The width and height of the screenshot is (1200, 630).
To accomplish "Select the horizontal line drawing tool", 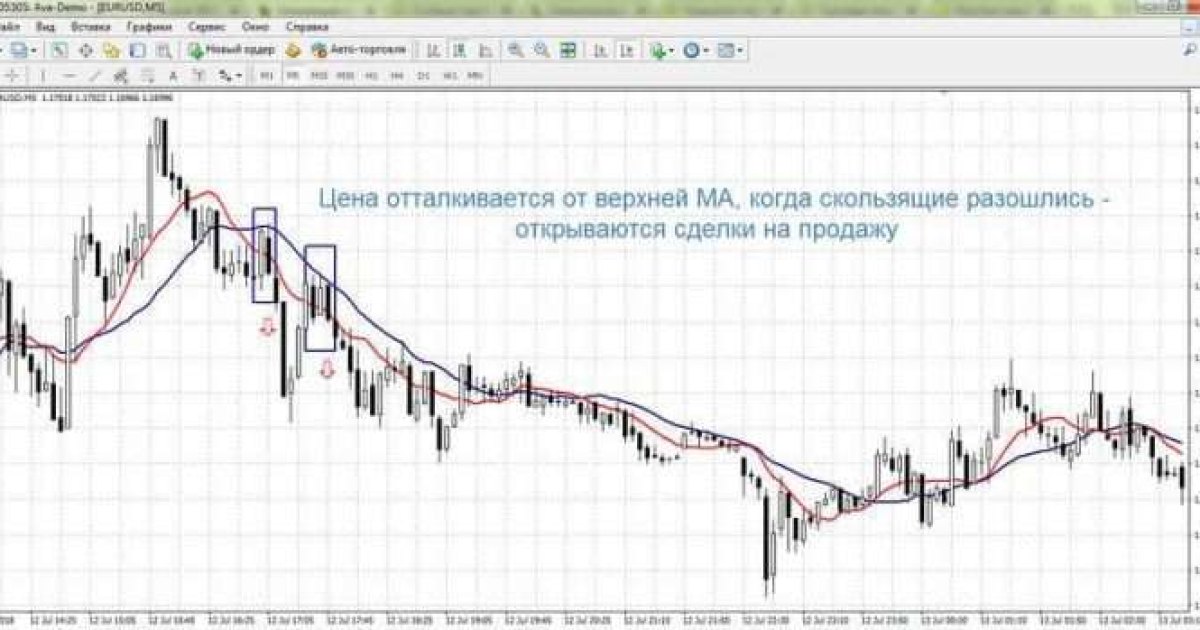I will (69, 76).
